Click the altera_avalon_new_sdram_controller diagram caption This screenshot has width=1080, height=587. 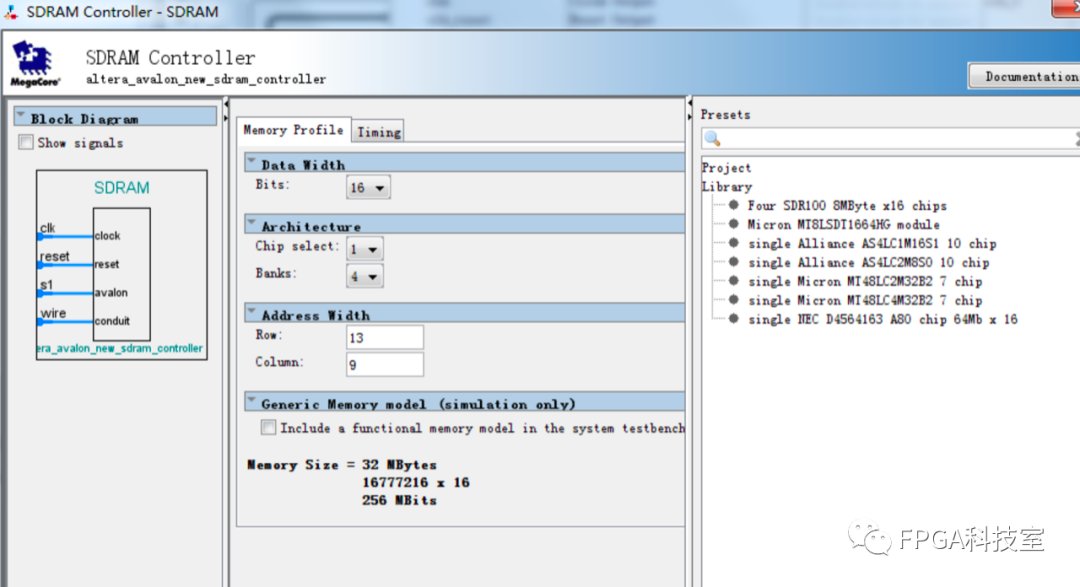pyautogui.click(x=120, y=349)
